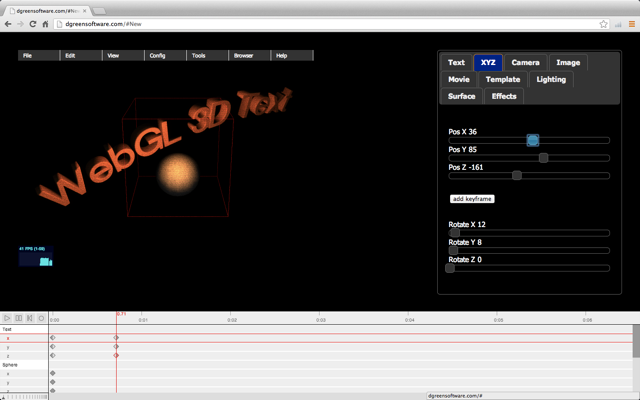Switch to the Lighting tab
The image size is (640, 400).
pyautogui.click(x=550, y=79)
